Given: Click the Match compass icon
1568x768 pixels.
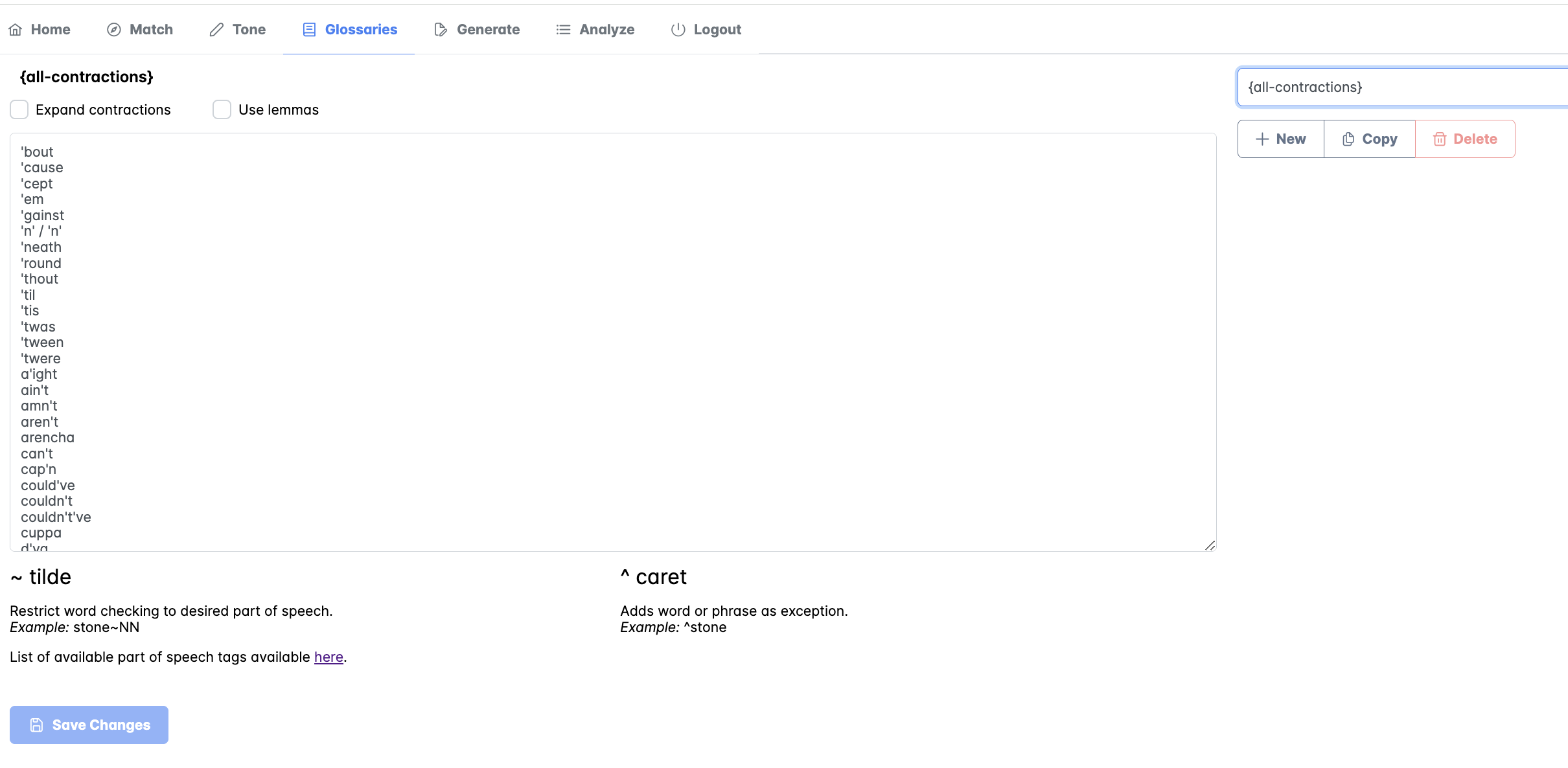Looking at the screenshot, I should 114,30.
